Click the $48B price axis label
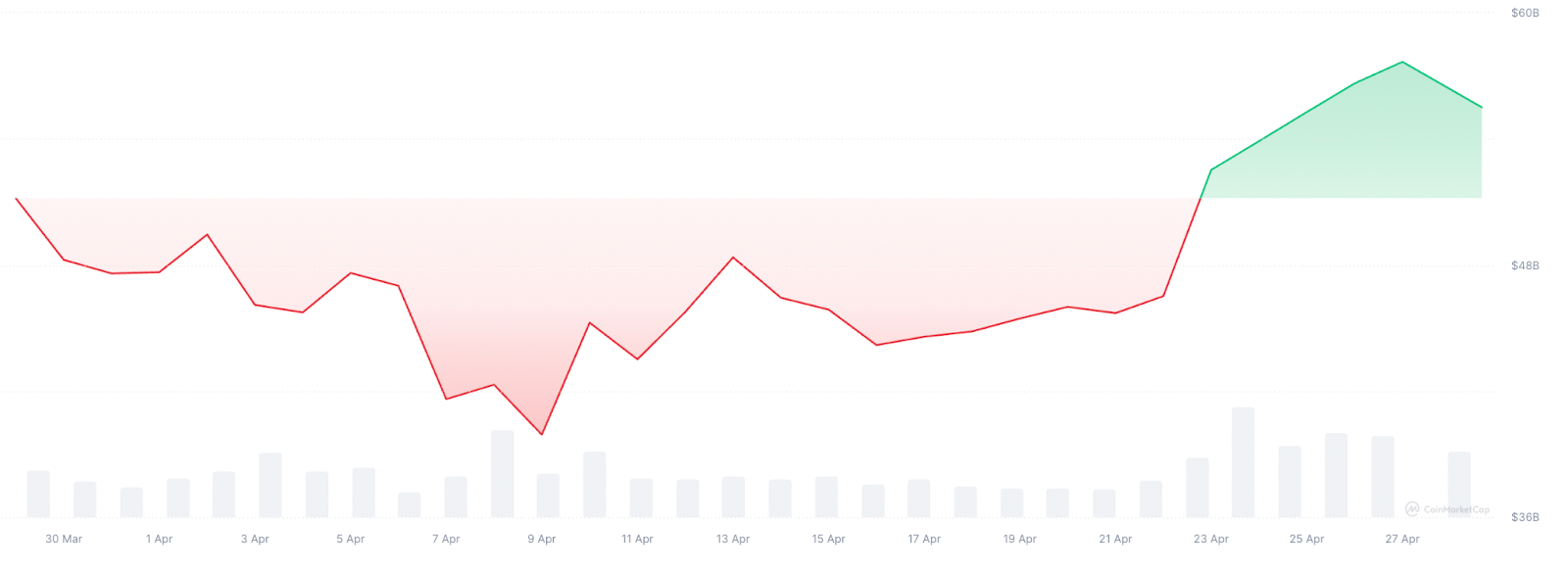 click(x=1525, y=265)
